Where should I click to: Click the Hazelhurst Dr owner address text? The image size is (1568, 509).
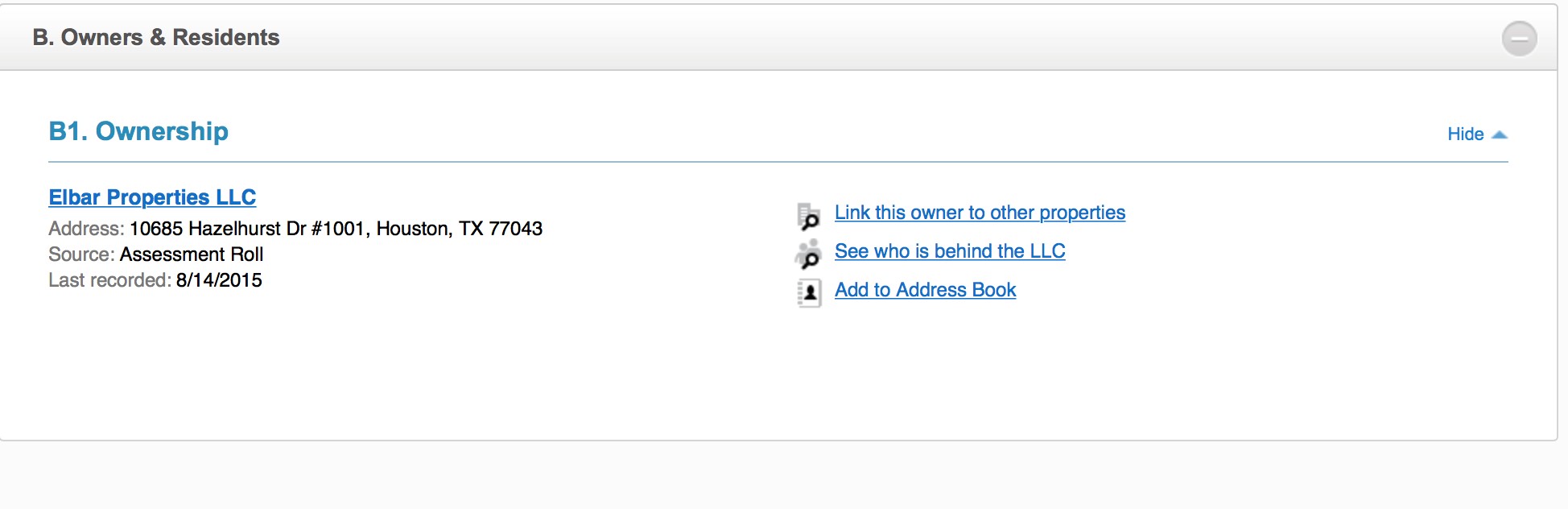tap(336, 229)
